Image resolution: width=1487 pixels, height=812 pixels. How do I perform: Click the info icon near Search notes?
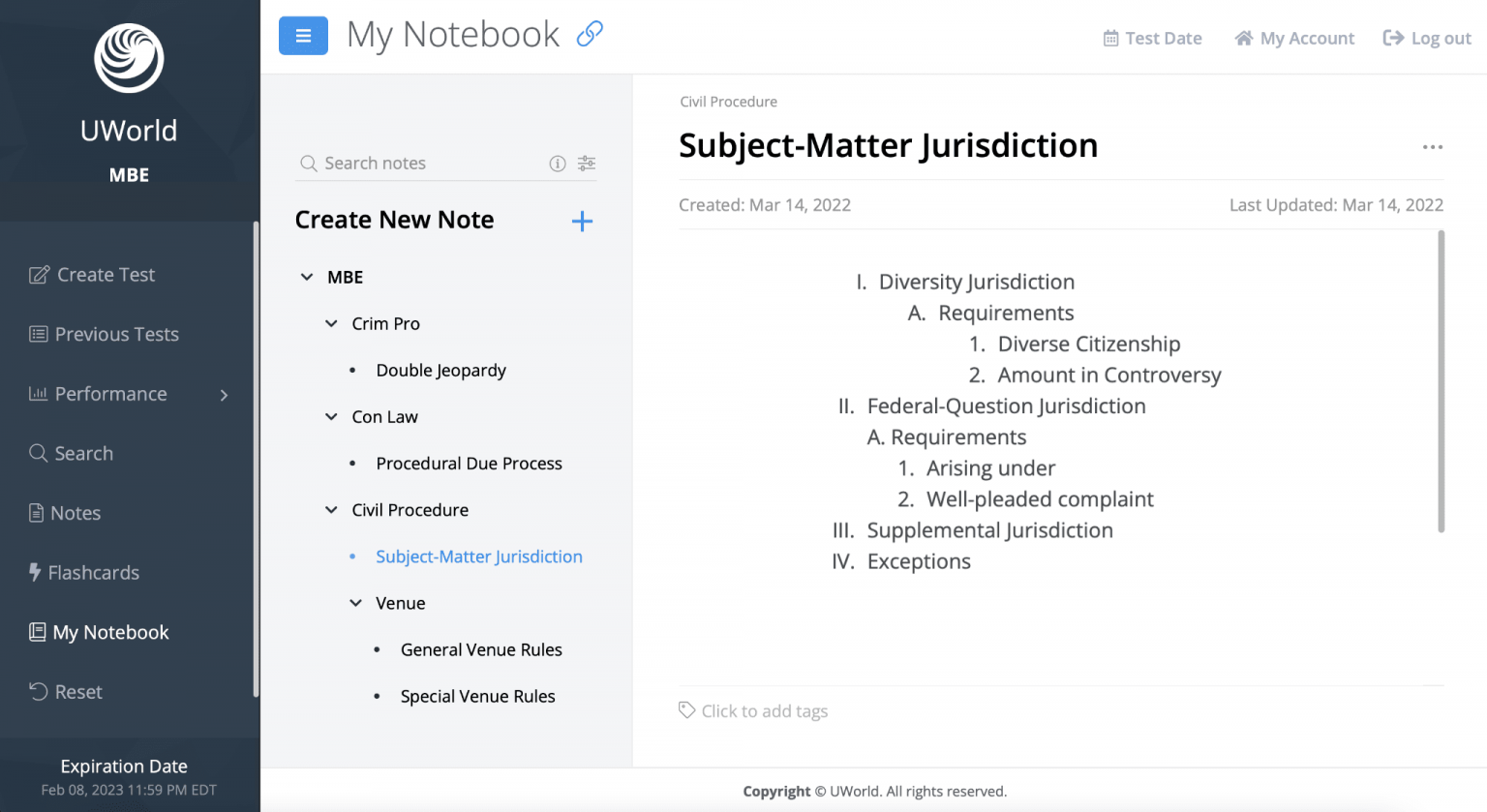[x=558, y=163]
